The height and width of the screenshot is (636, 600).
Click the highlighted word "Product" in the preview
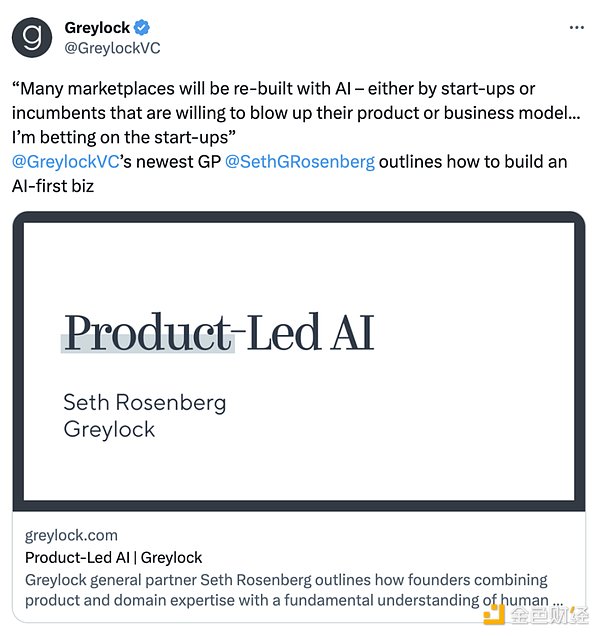tap(148, 333)
